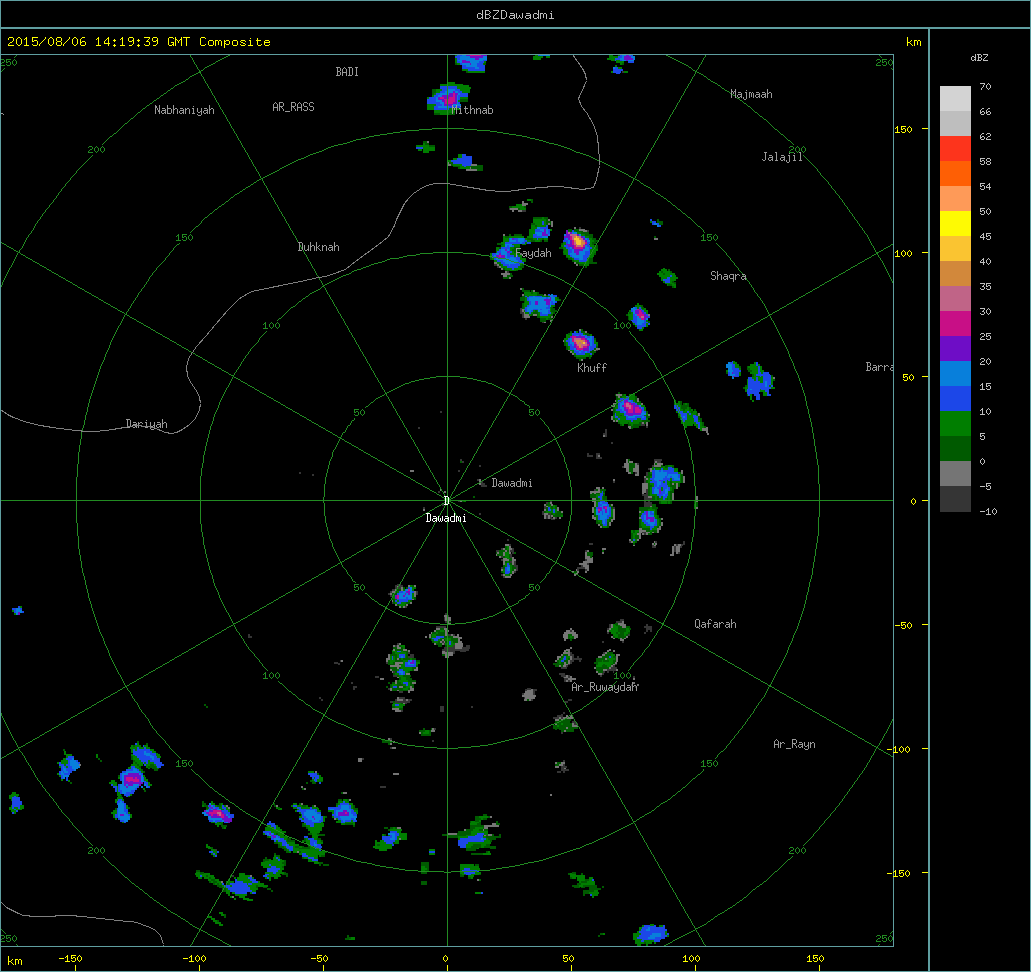The image size is (1031, 972).
Task: Click the Dariyah label on left side
Action: tap(147, 424)
